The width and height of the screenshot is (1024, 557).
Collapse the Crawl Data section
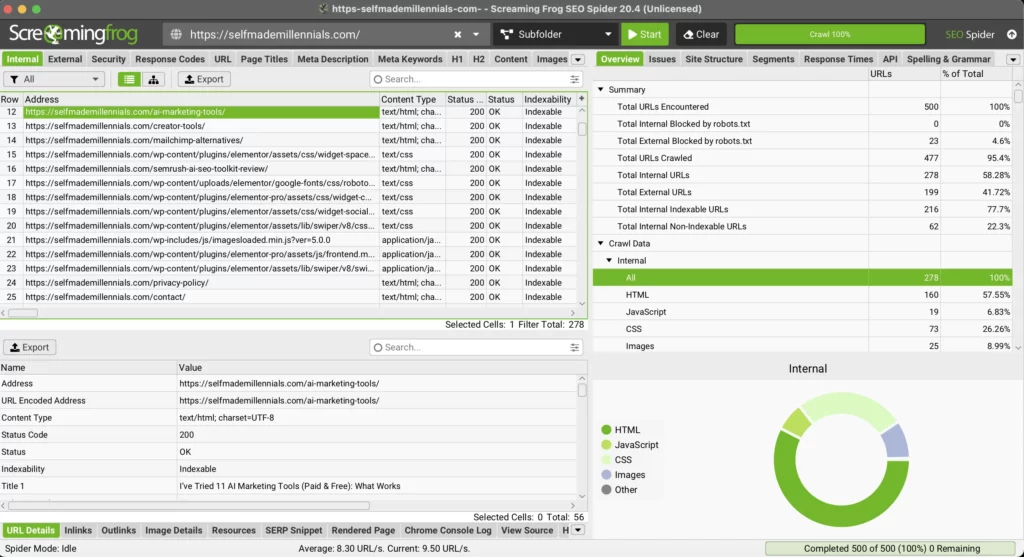point(601,244)
